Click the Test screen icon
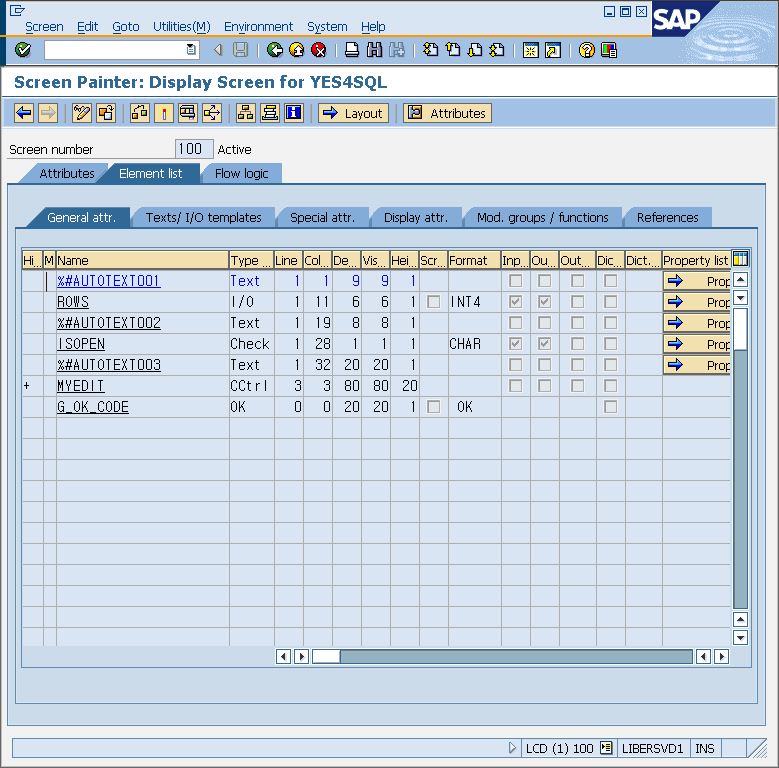Viewport: 779px width, 768px height. tap(188, 113)
